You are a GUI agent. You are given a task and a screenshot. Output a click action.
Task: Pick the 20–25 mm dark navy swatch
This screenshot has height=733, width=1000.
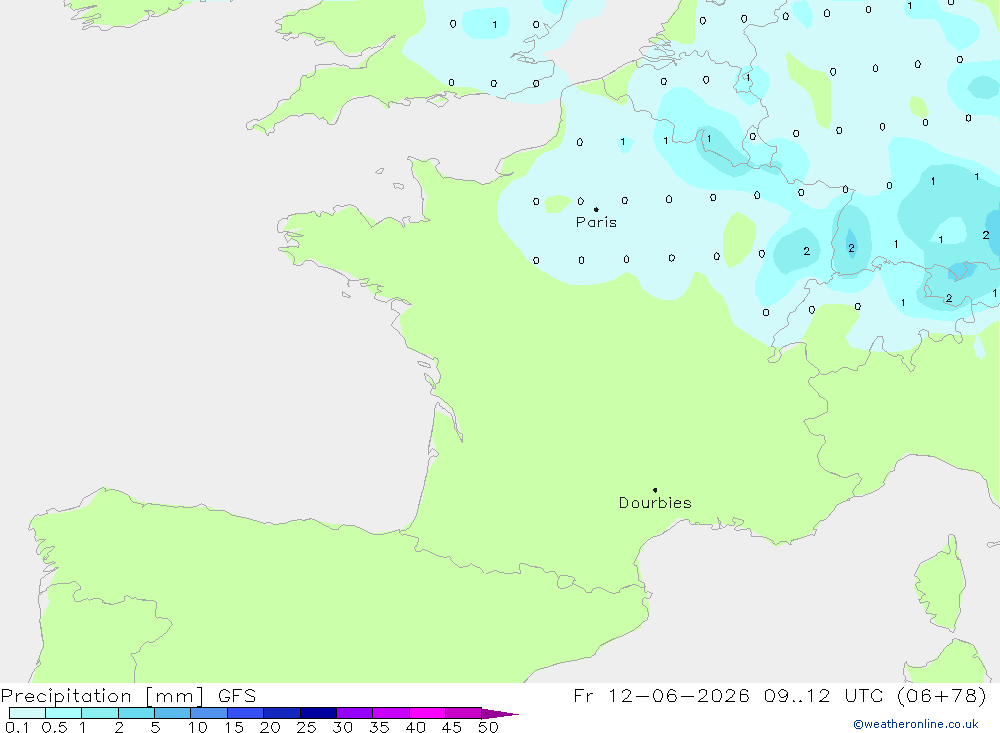[x=282, y=713]
